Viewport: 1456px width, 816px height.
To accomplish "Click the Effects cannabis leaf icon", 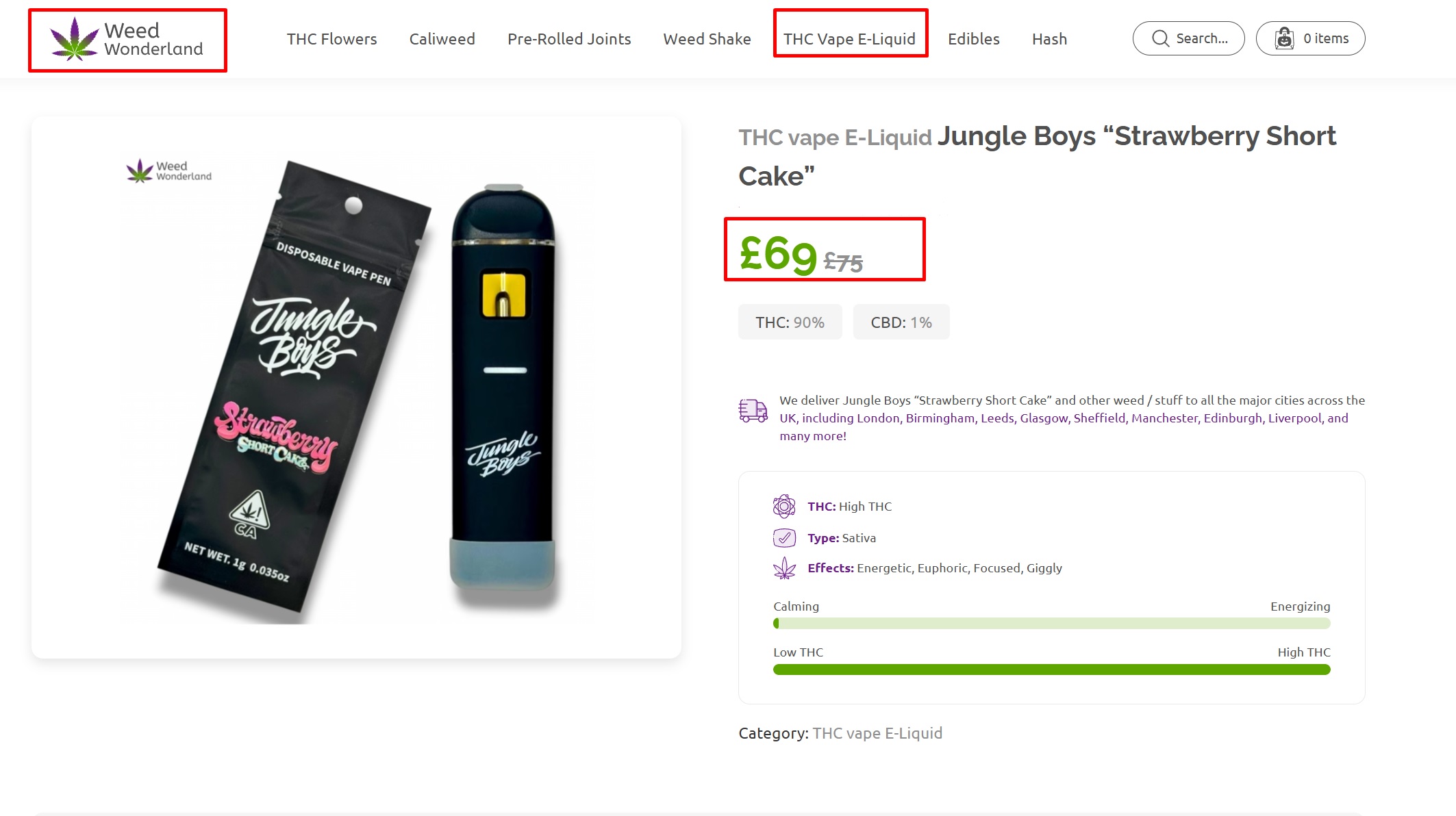I will [784, 568].
